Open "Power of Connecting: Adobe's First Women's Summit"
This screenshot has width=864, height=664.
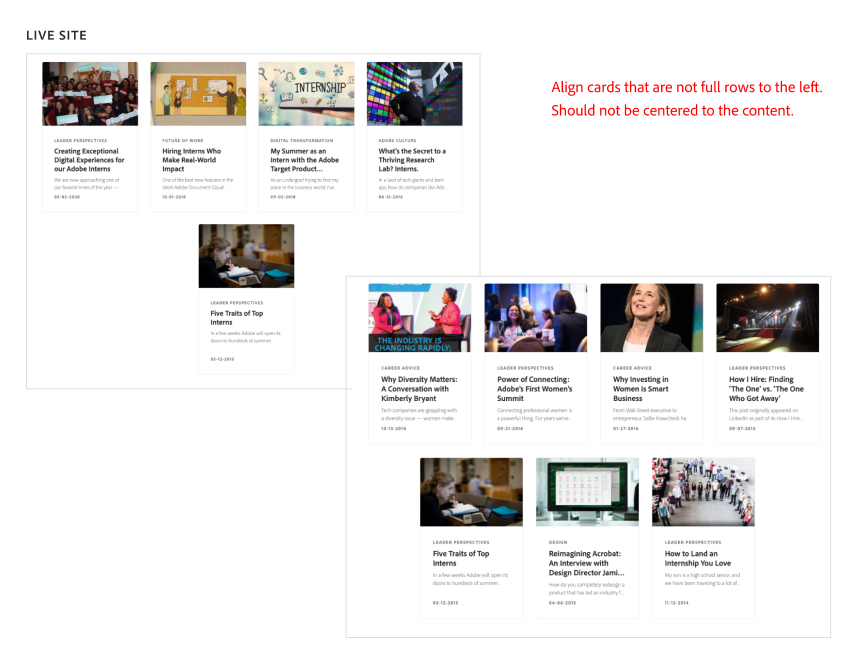[x=535, y=388]
